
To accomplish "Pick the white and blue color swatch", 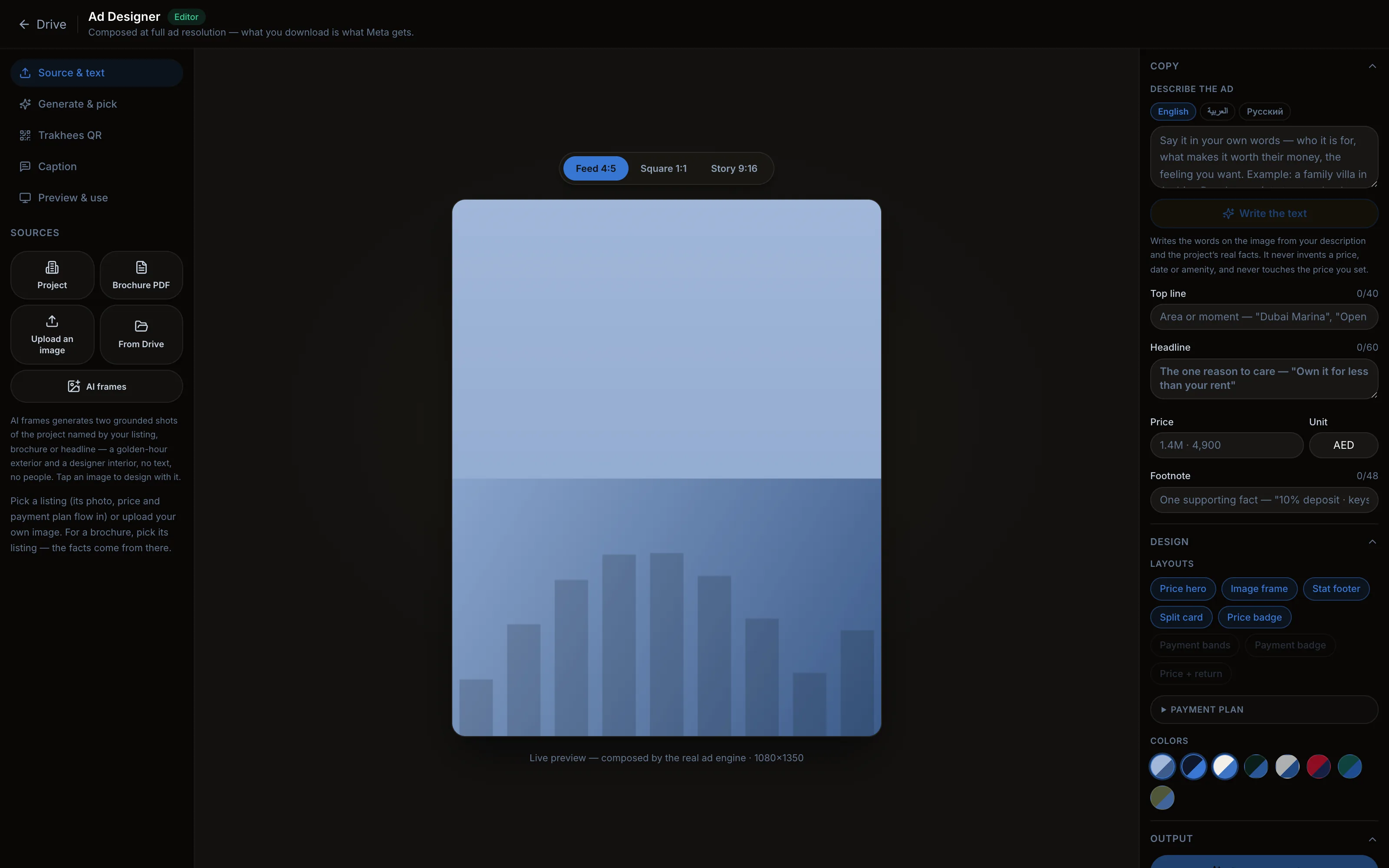I will (1225, 766).
